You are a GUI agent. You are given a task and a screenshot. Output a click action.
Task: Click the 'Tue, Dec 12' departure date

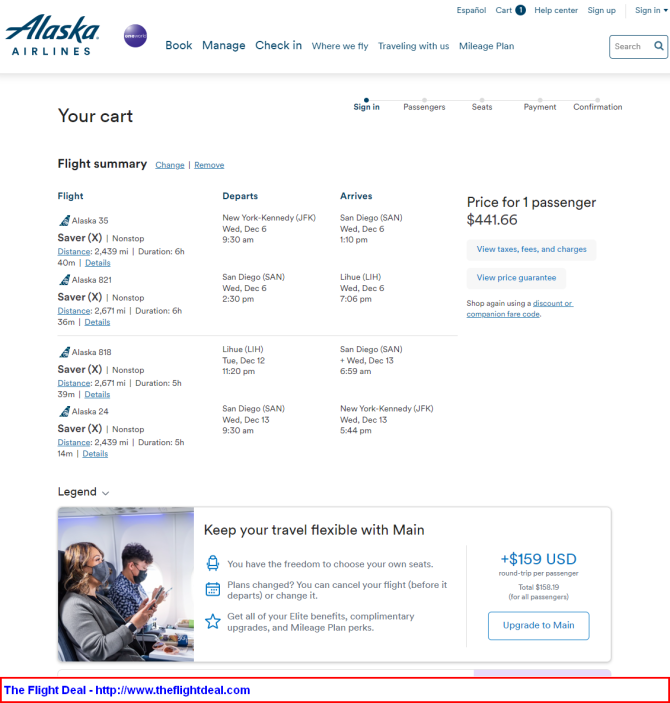pos(244,360)
